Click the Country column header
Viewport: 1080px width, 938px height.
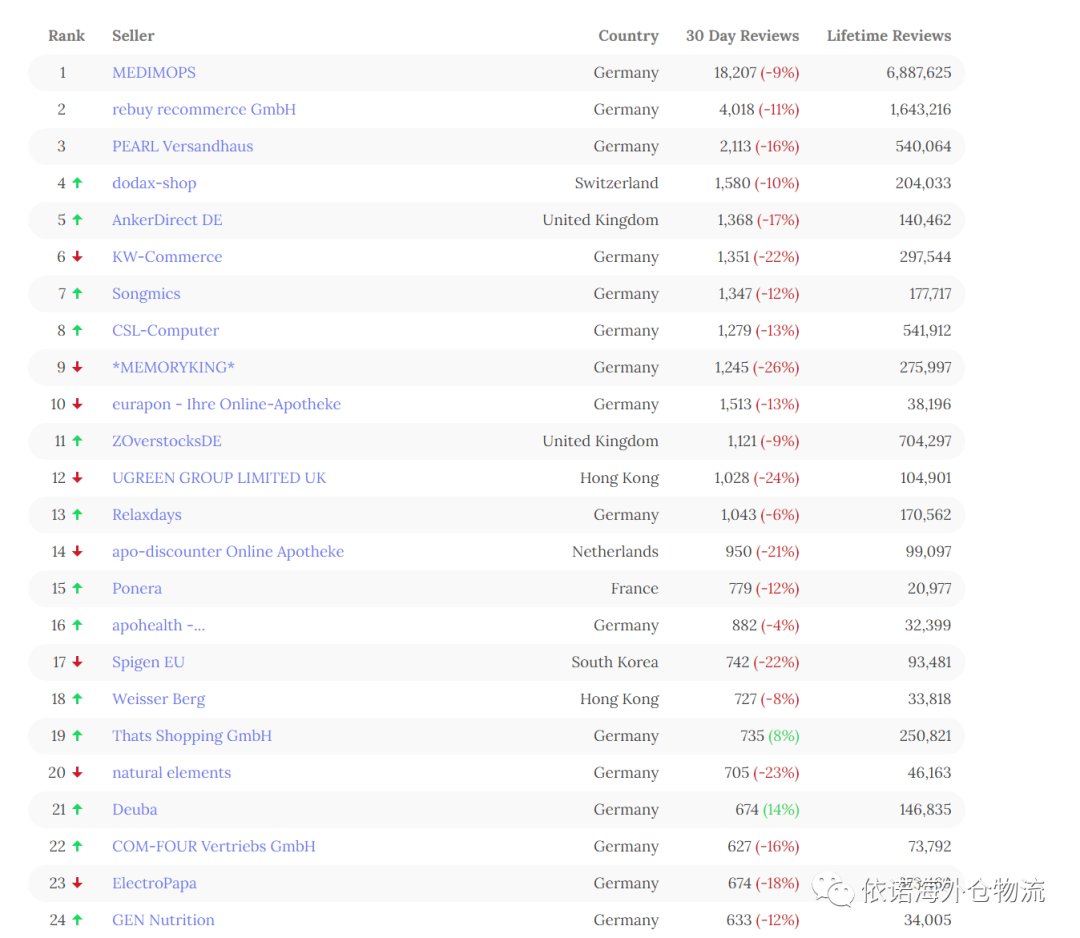(x=628, y=36)
